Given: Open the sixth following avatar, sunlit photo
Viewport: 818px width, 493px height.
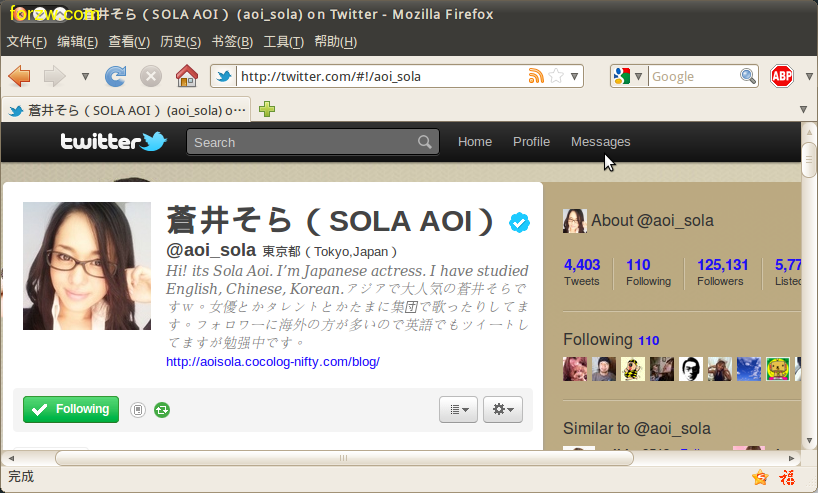Looking at the screenshot, I should pyautogui.click(x=719, y=369).
